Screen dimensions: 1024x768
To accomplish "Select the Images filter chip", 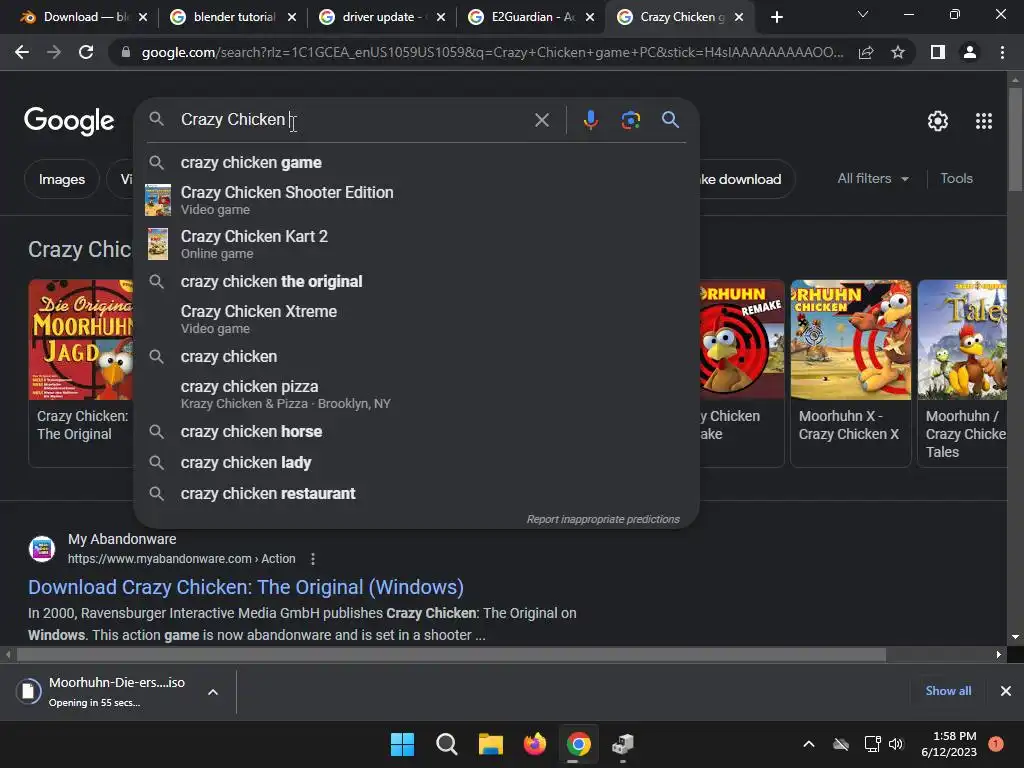I will coord(61,179).
